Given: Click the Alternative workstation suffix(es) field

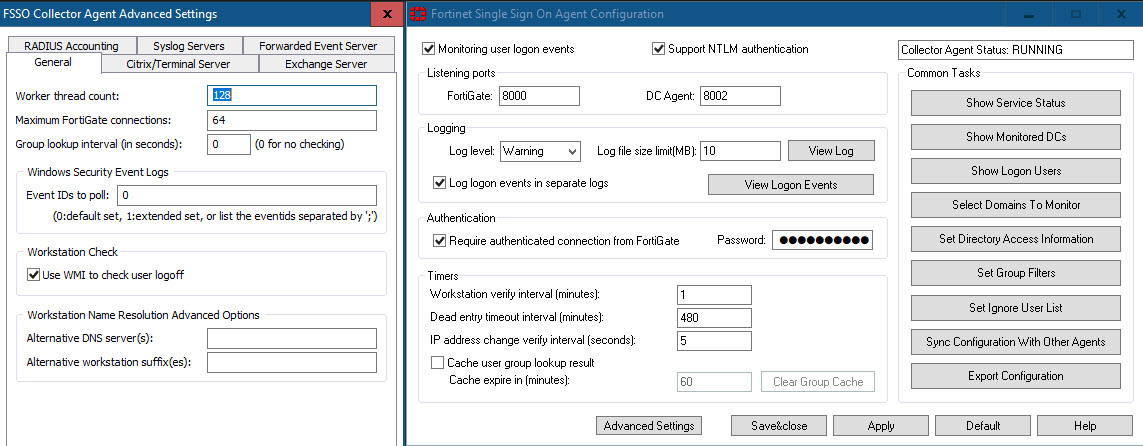Looking at the screenshot, I should pos(292,363).
